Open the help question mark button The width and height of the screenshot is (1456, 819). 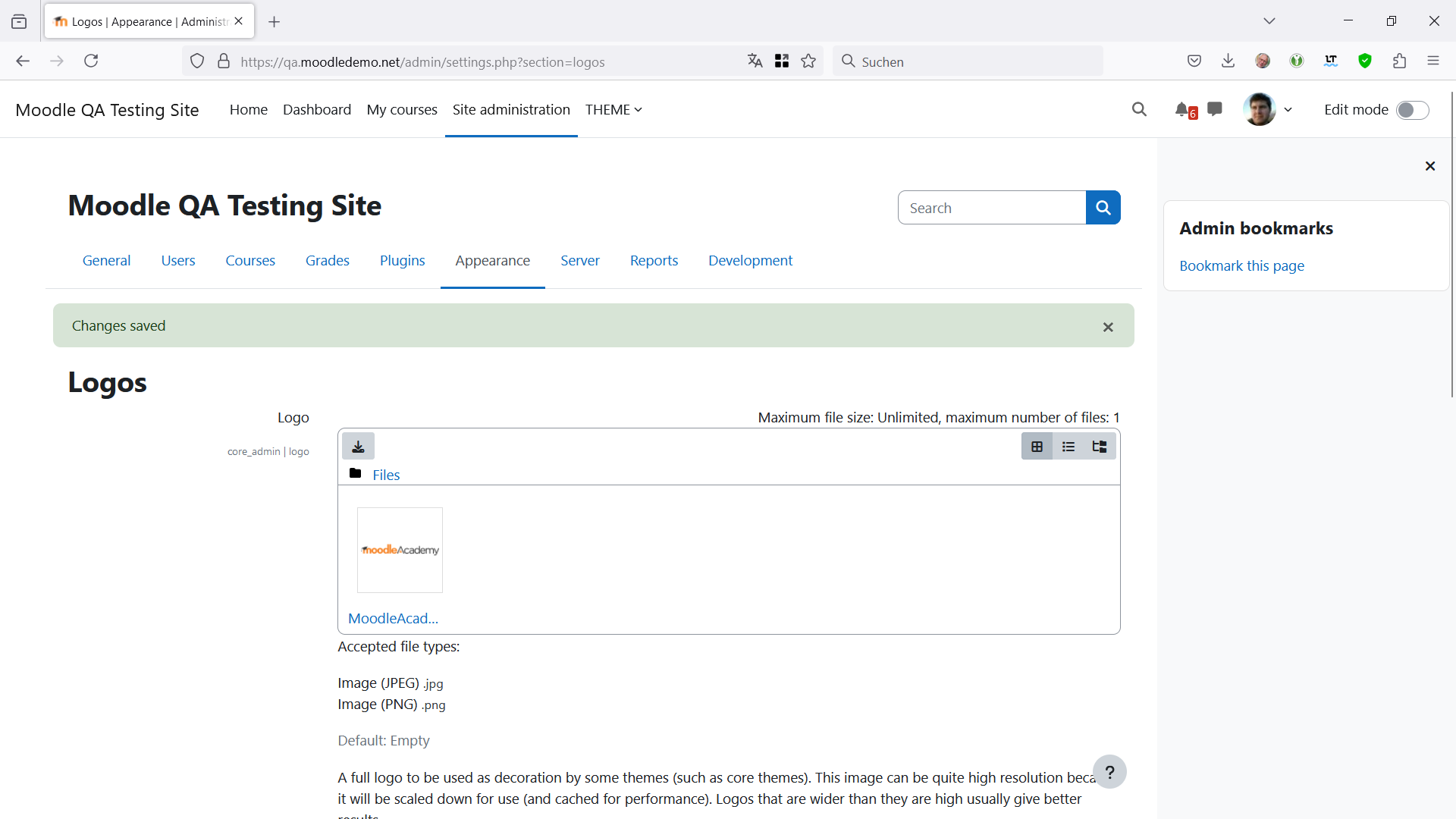click(1109, 772)
